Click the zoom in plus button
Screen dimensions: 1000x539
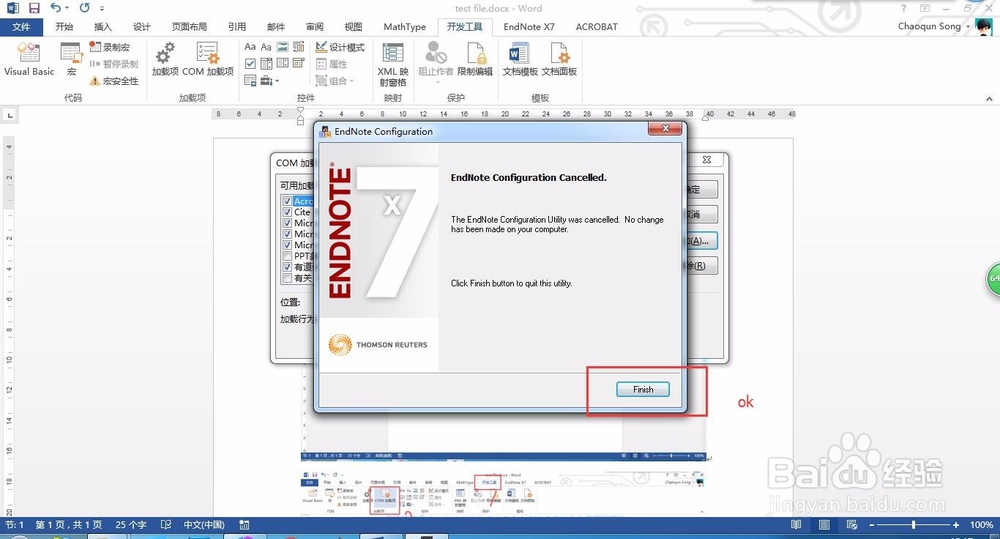[955, 524]
